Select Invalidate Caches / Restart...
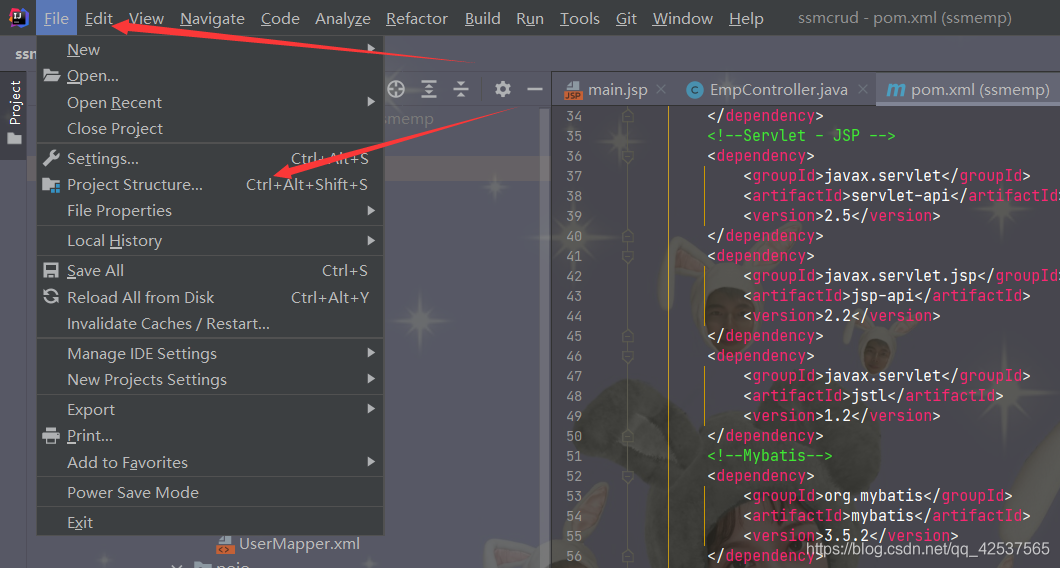This screenshot has height=568, width=1060. tap(210, 323)
